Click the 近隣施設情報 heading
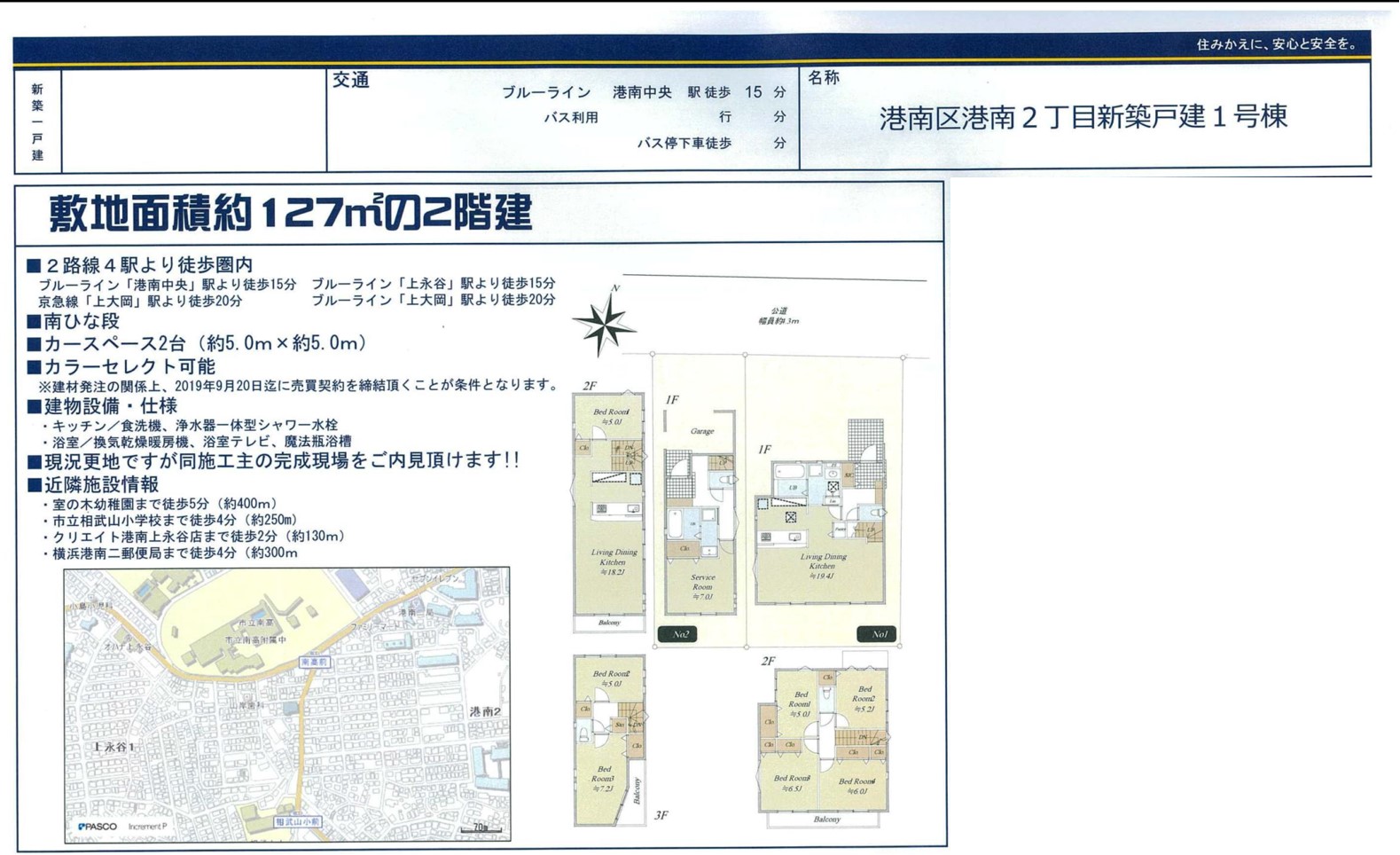 pyautogui.click(x=100, y=484)
